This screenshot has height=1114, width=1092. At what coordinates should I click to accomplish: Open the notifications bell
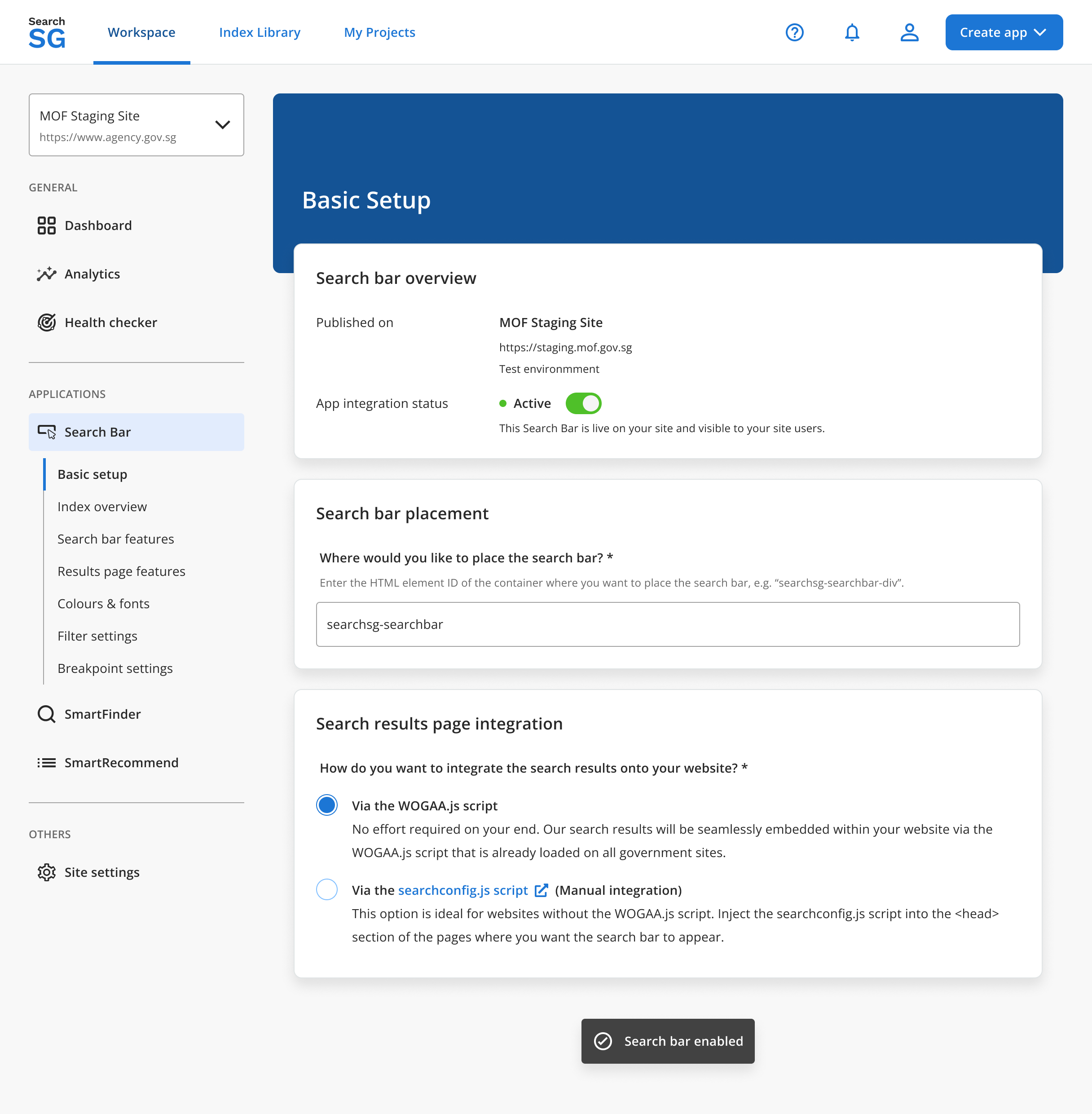click(852, 32)
